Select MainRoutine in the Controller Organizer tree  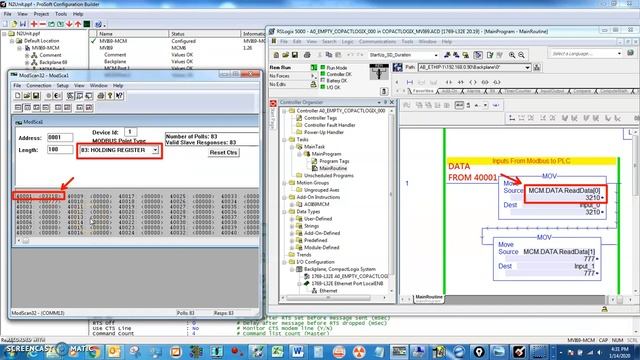click(x=333, y=168)
